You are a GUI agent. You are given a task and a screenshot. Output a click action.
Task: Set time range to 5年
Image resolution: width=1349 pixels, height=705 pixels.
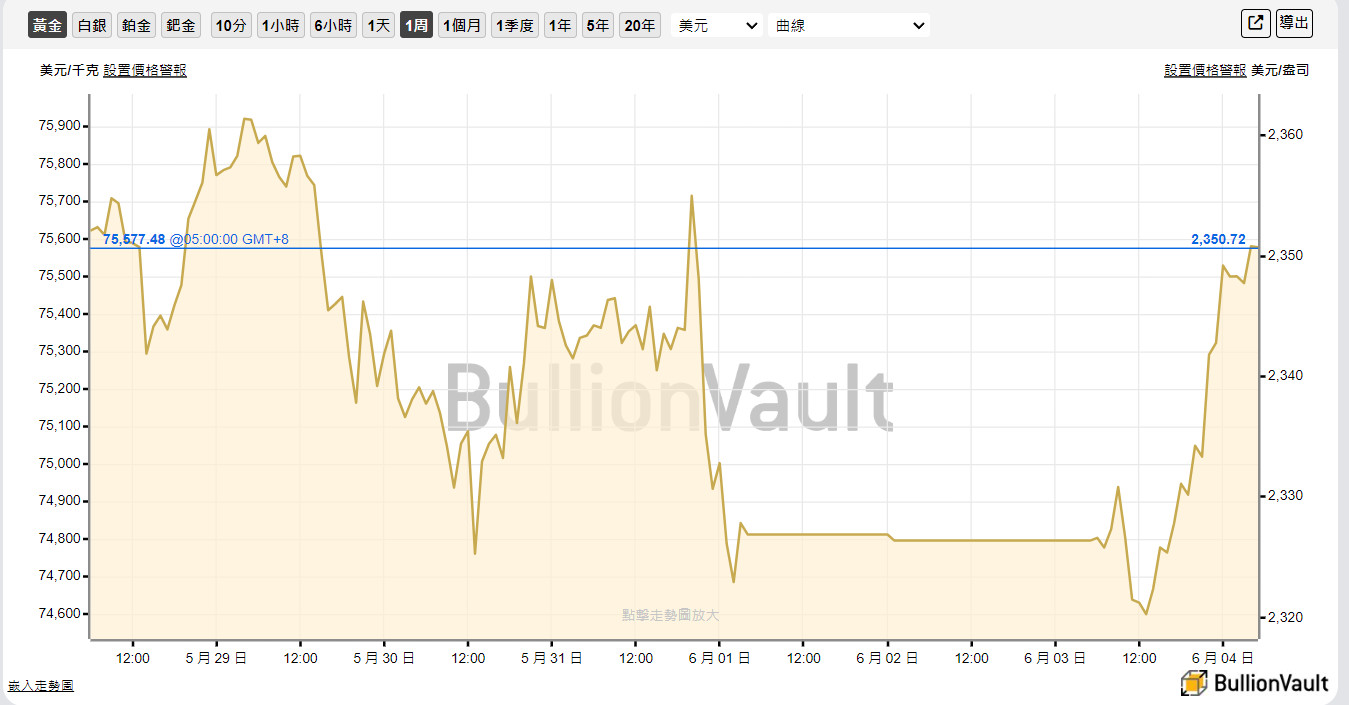coord(598,25)
